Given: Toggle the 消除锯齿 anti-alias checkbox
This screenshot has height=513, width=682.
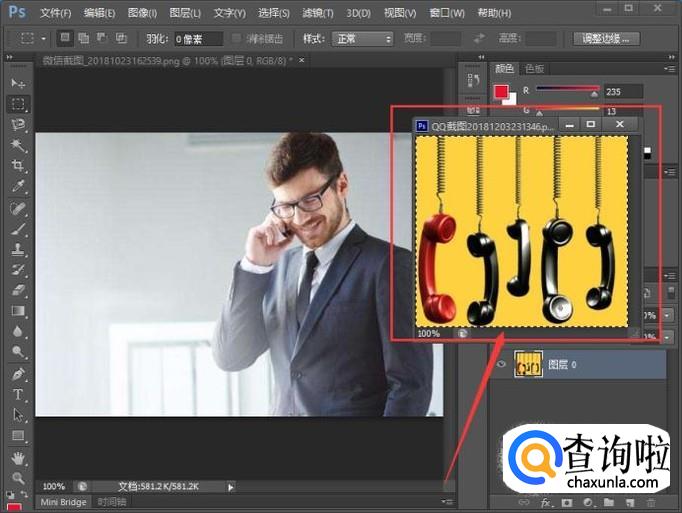Looking at the screenshot, I should pos(236,38).
